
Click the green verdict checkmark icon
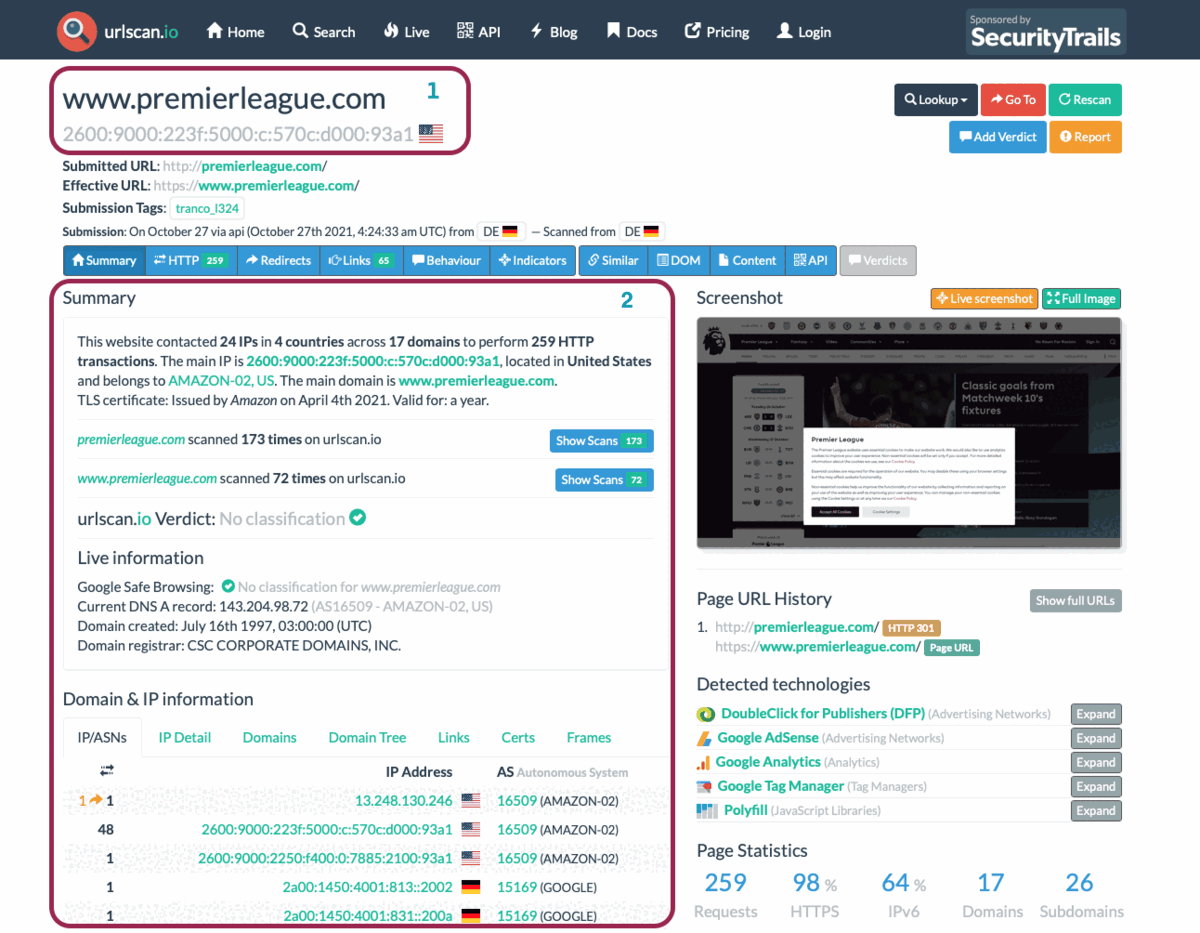pos(357,518)
